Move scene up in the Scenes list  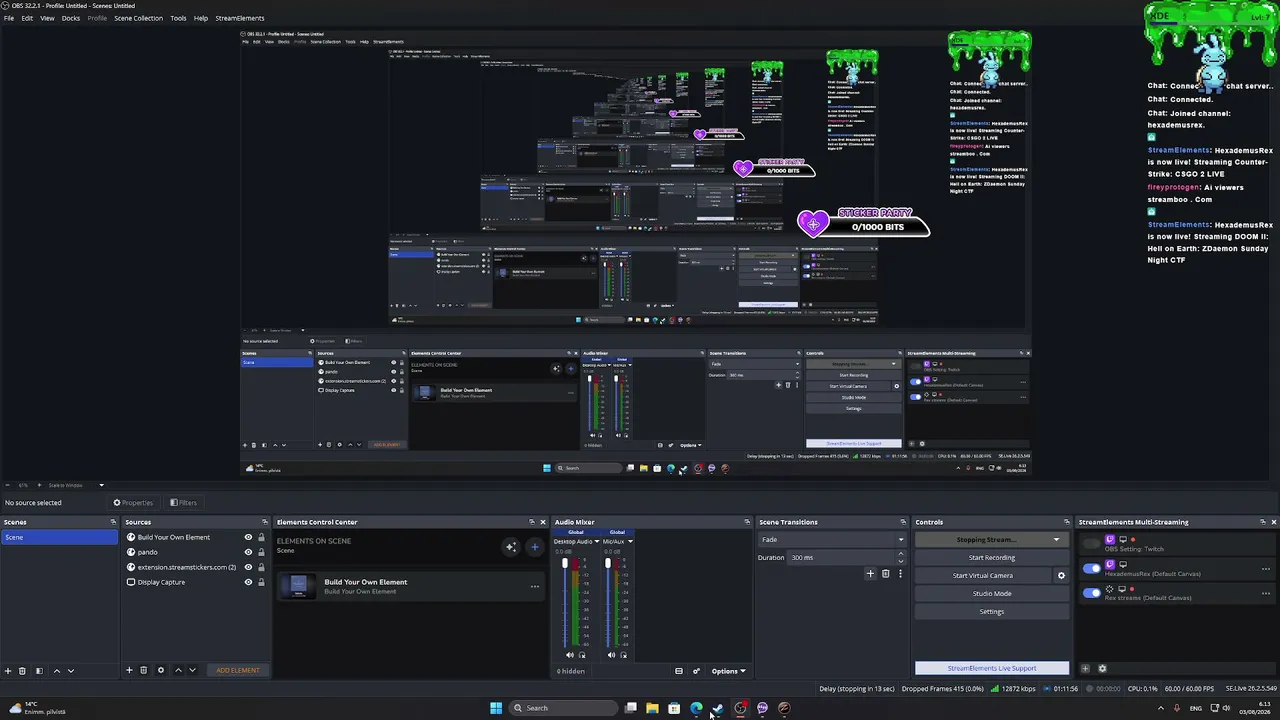point(56,670)
